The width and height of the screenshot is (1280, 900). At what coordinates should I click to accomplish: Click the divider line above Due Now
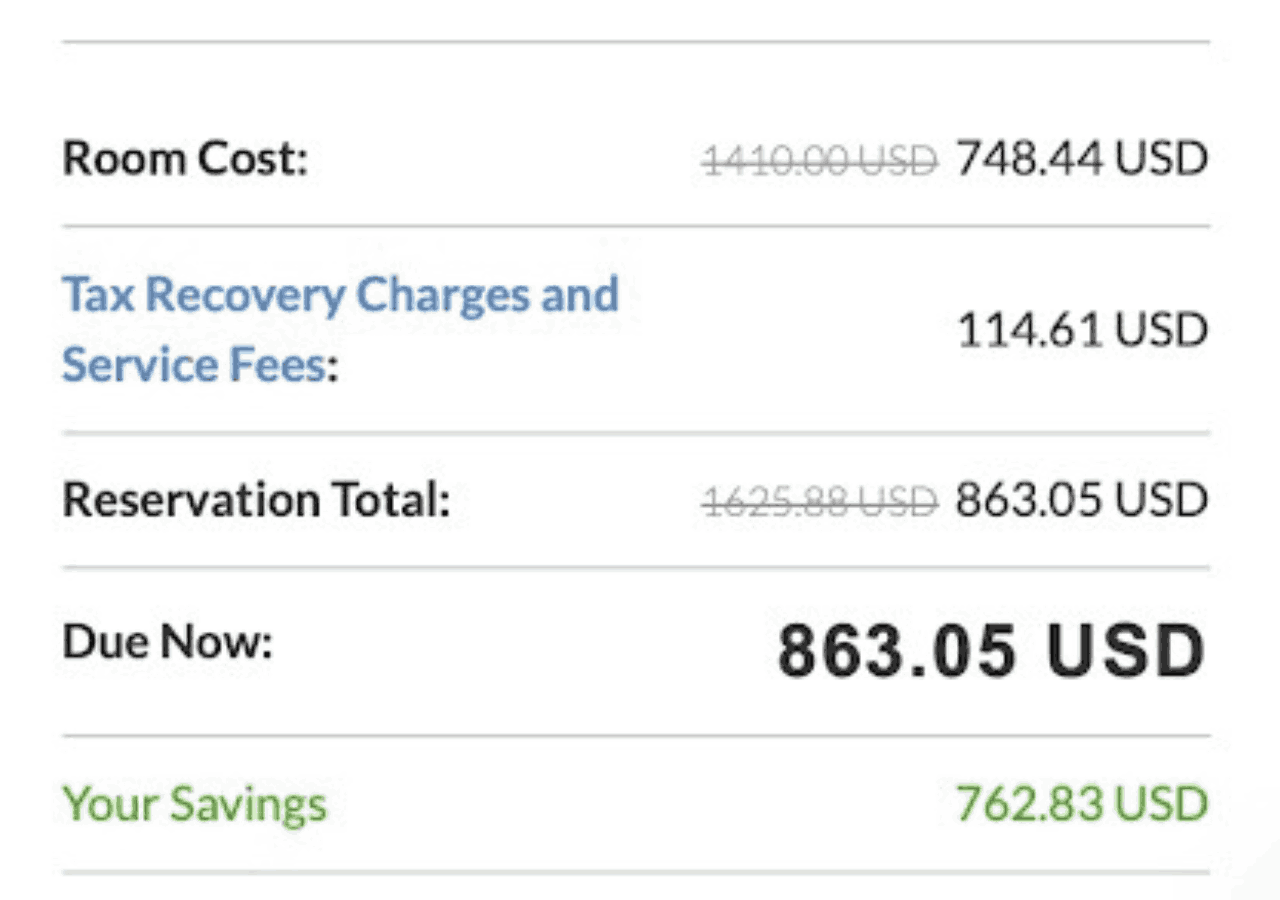635,567
